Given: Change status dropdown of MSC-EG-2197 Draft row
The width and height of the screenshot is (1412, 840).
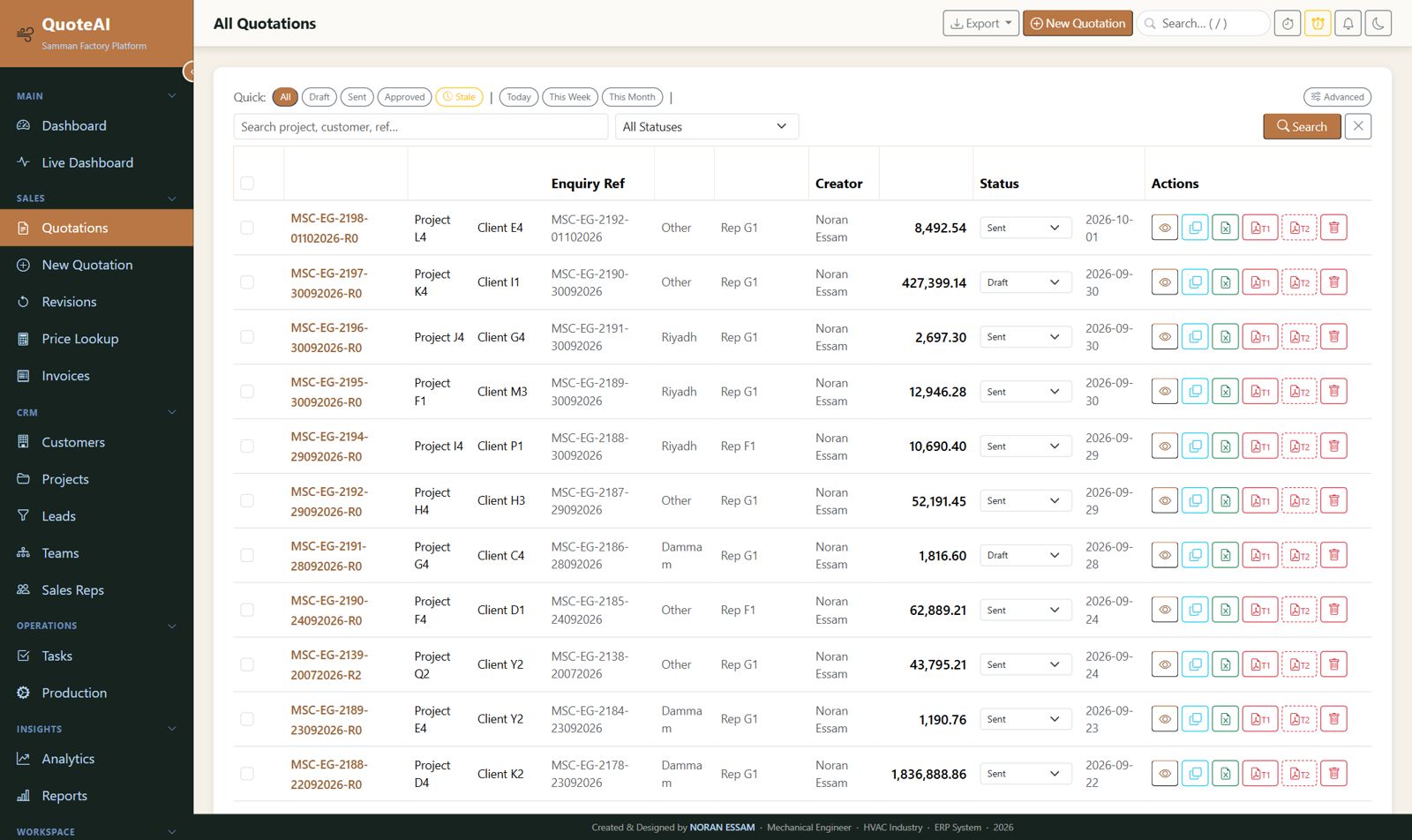Looking at the screenshot, I should (x=1025, y=282).
